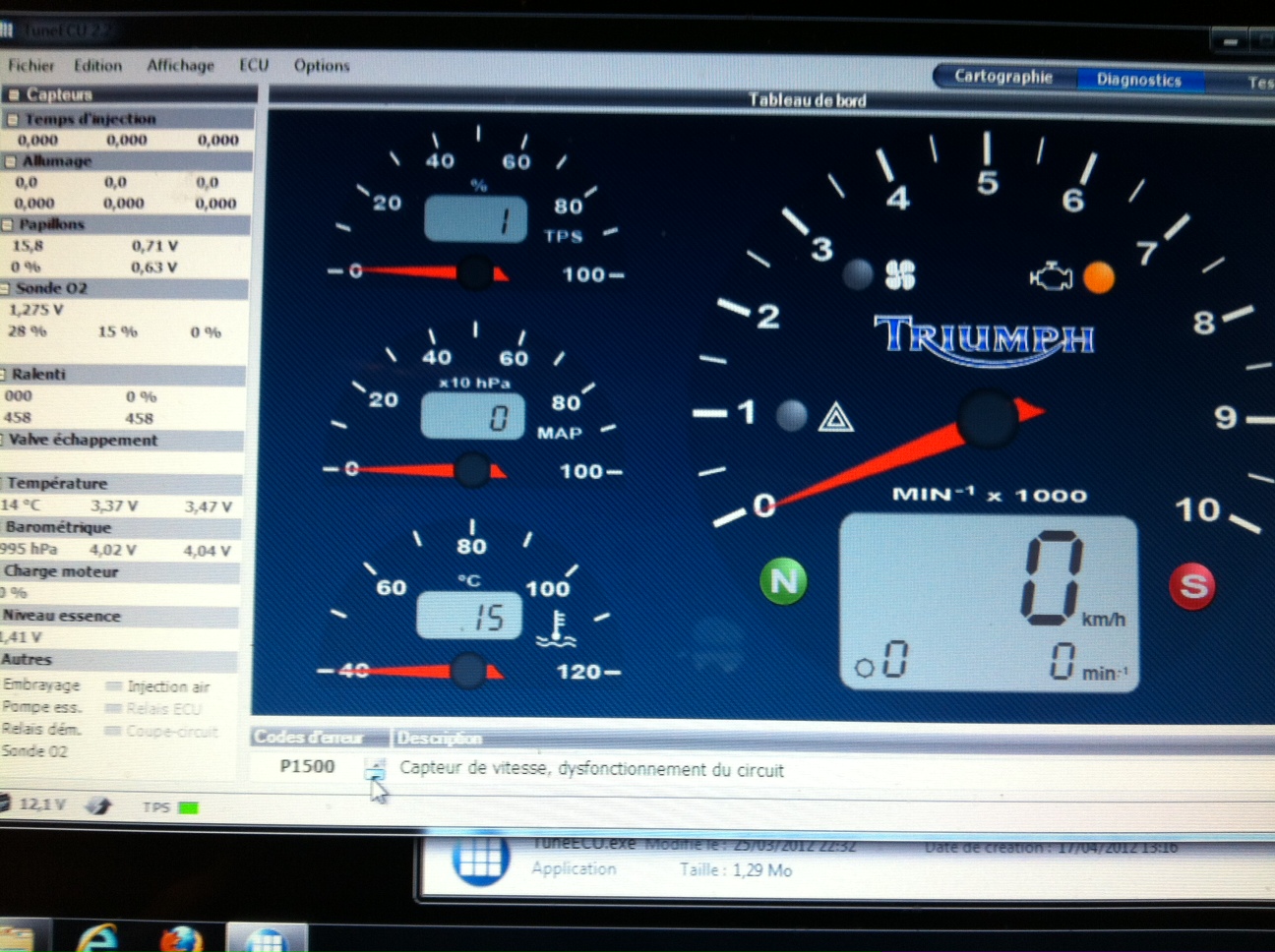Open the Fichier menu
The image size is (1275, 952).
tap(31, 65)
